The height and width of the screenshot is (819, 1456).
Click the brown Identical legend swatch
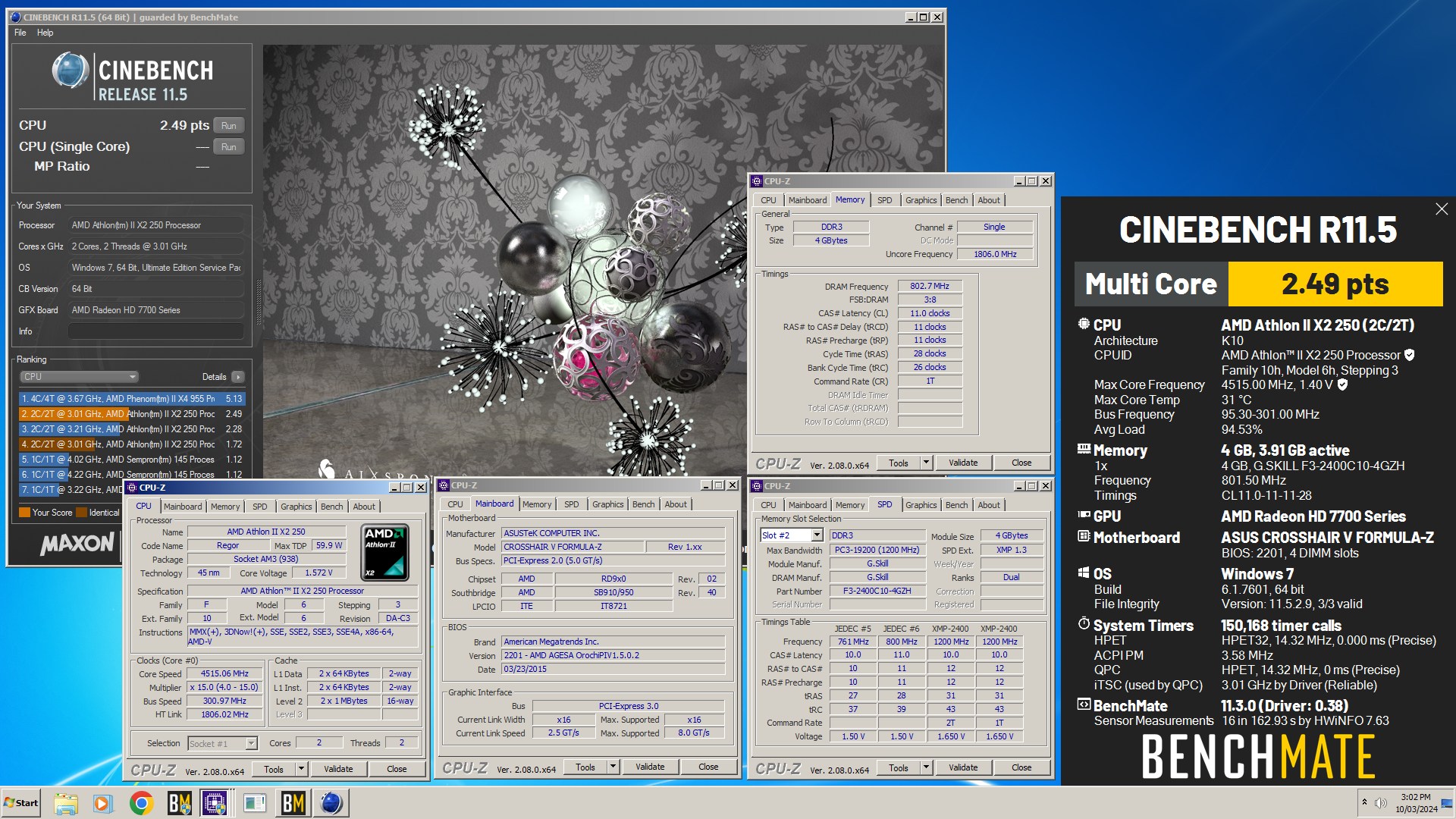(81, 513)
